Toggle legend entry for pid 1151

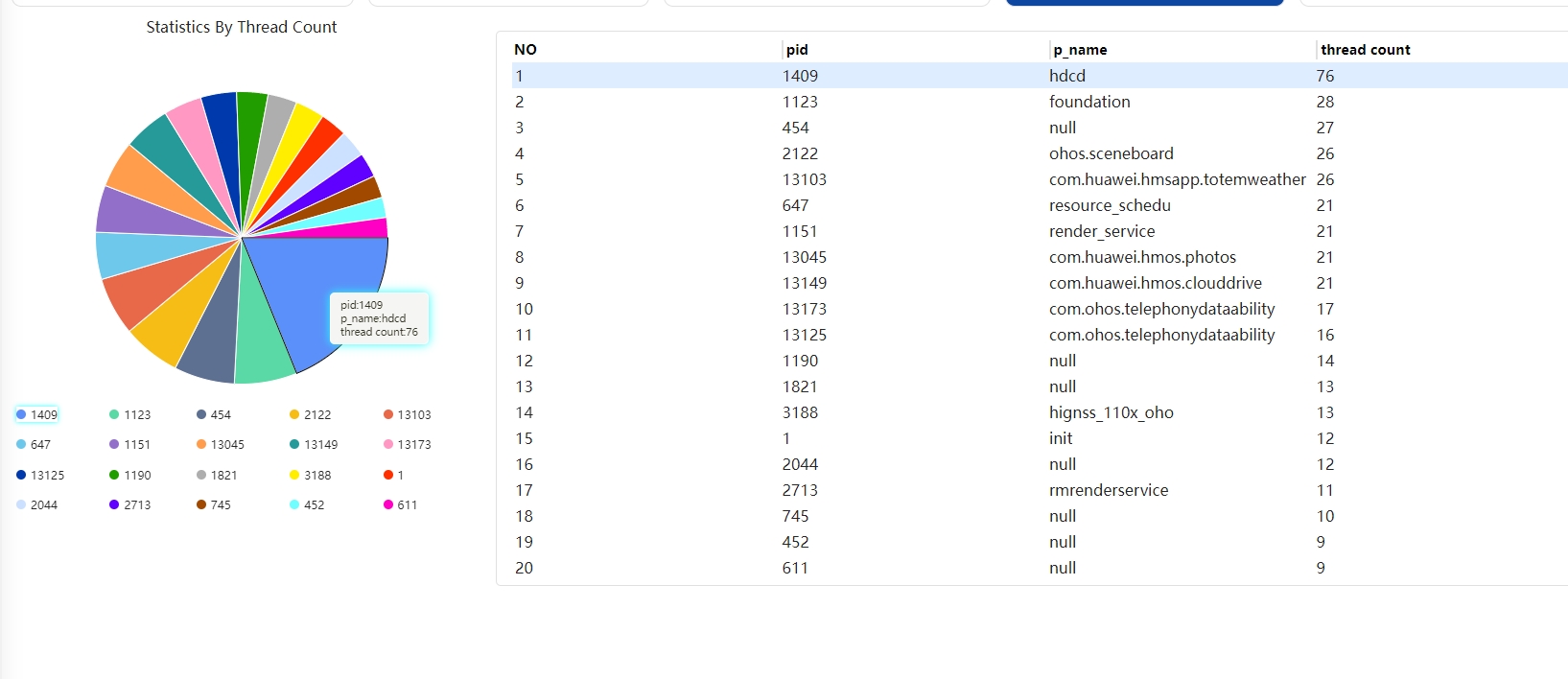[129, 444]
